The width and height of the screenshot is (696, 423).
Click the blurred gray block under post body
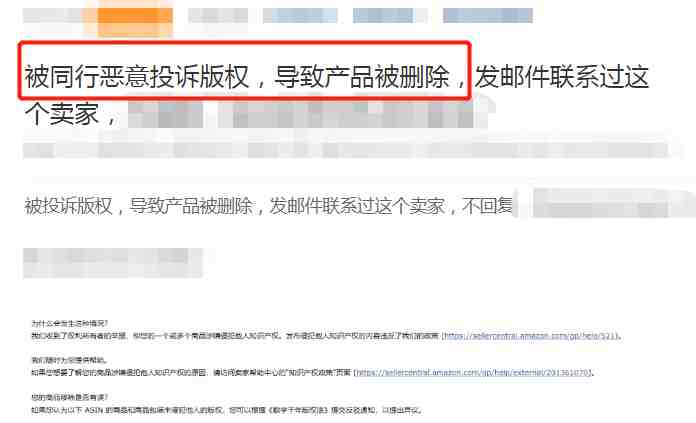tap(113, 263)
